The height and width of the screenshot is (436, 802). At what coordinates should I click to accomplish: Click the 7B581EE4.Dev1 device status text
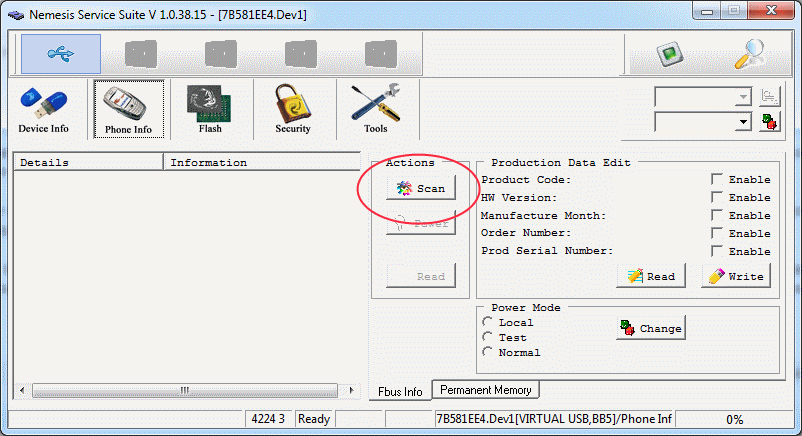tap(554, 419)
